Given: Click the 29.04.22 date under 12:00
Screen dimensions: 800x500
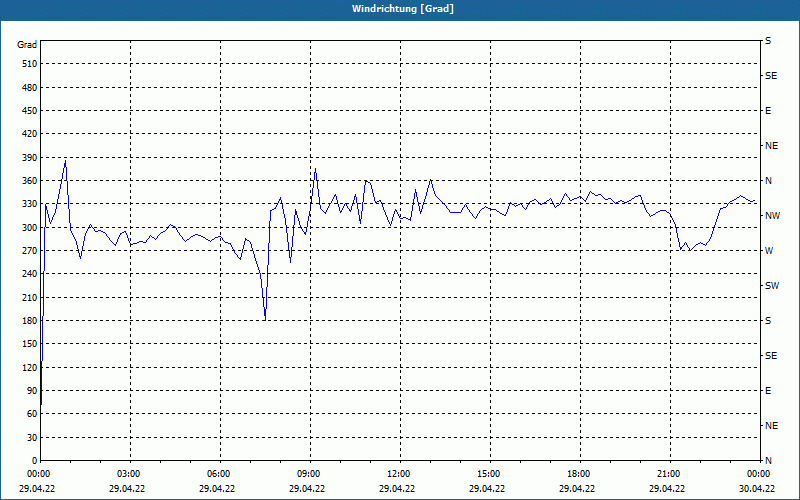Looking at the screenshot, I should click(x=397, y=488).
